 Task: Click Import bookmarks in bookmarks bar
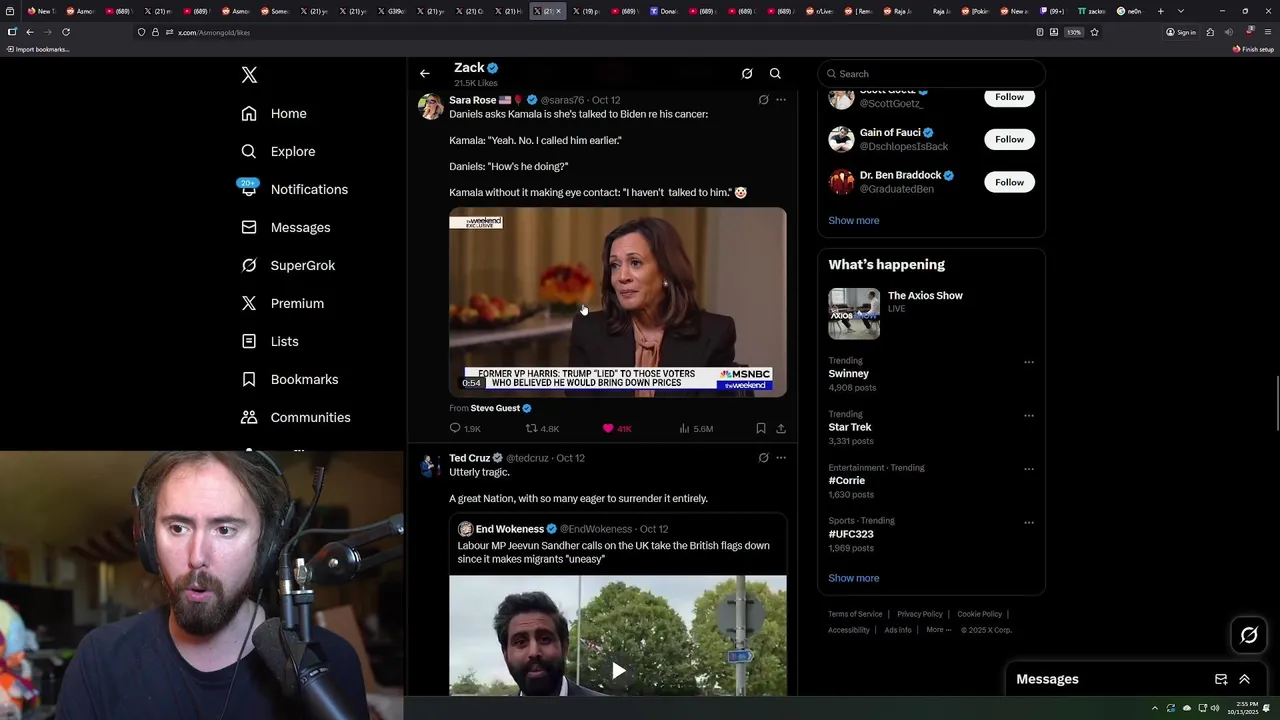point(38,49)
